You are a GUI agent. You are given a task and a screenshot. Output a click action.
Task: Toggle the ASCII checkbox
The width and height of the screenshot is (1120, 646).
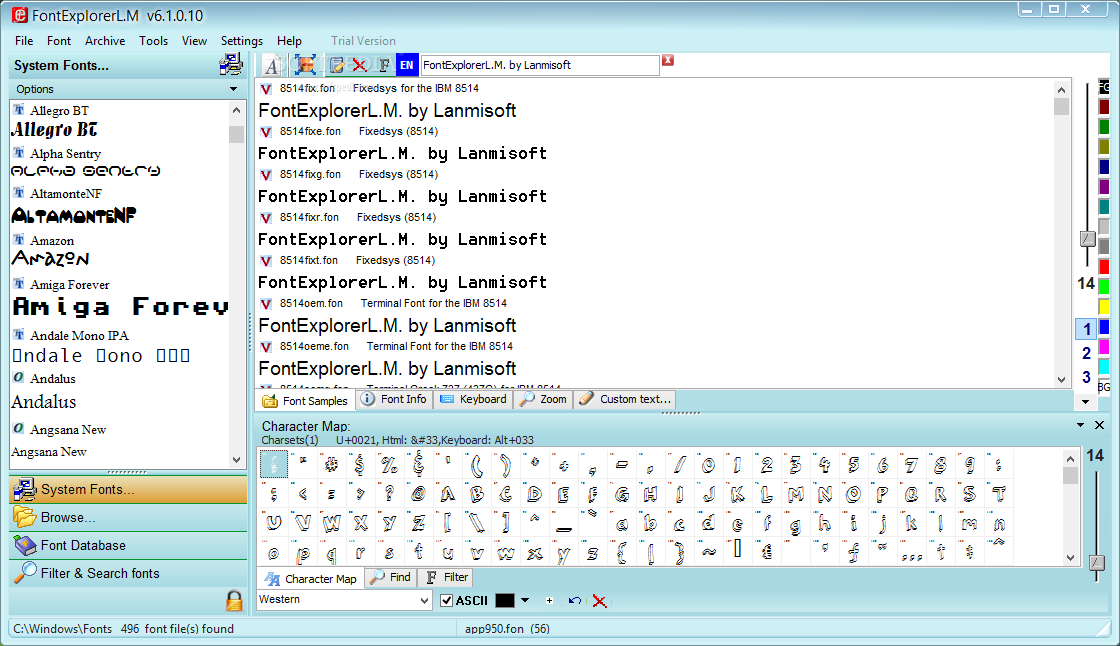446,600
